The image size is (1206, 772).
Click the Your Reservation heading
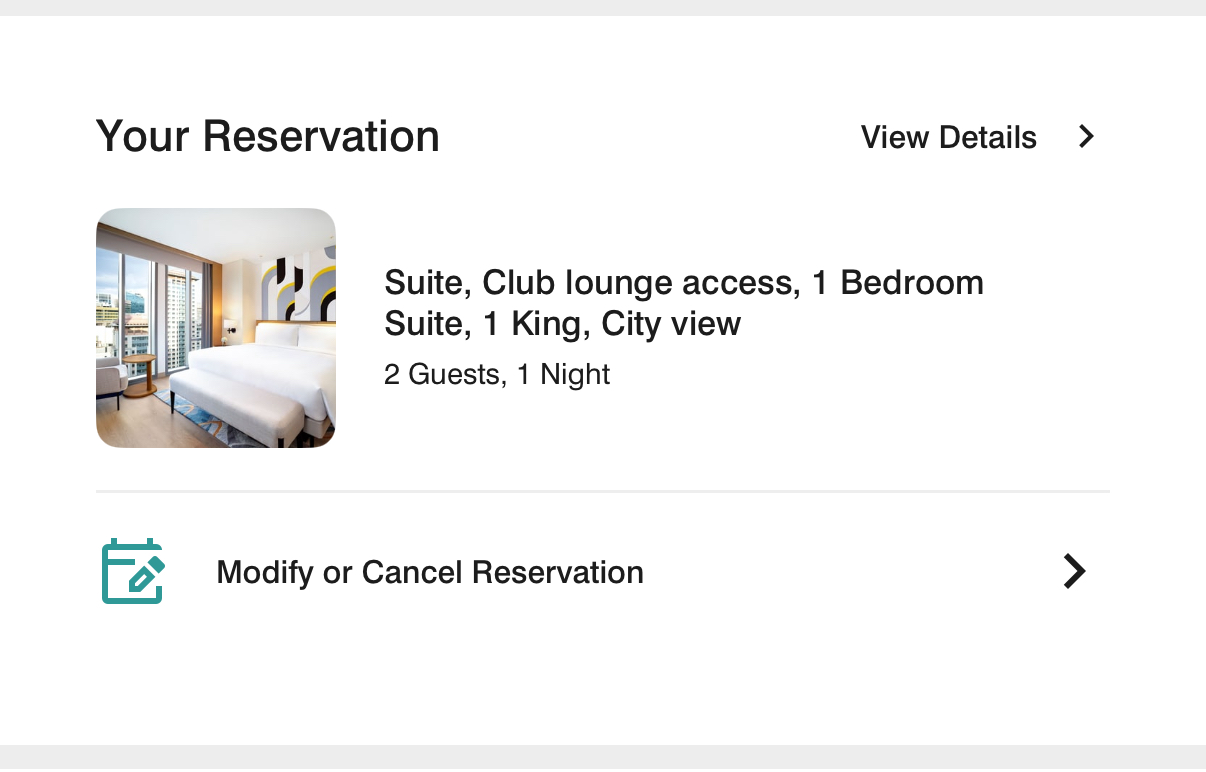(x=267, y=136)
